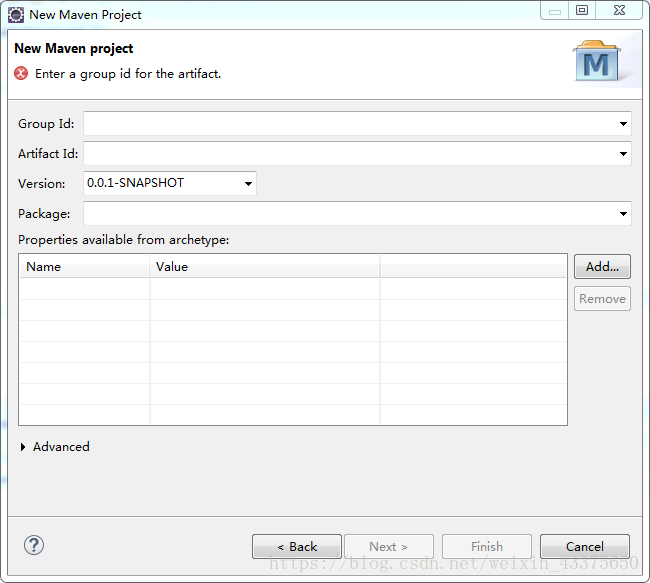Click the Eclipse icon in title bar
The height and width of the screenshot is (583, 650).
(x=16, y=15)
